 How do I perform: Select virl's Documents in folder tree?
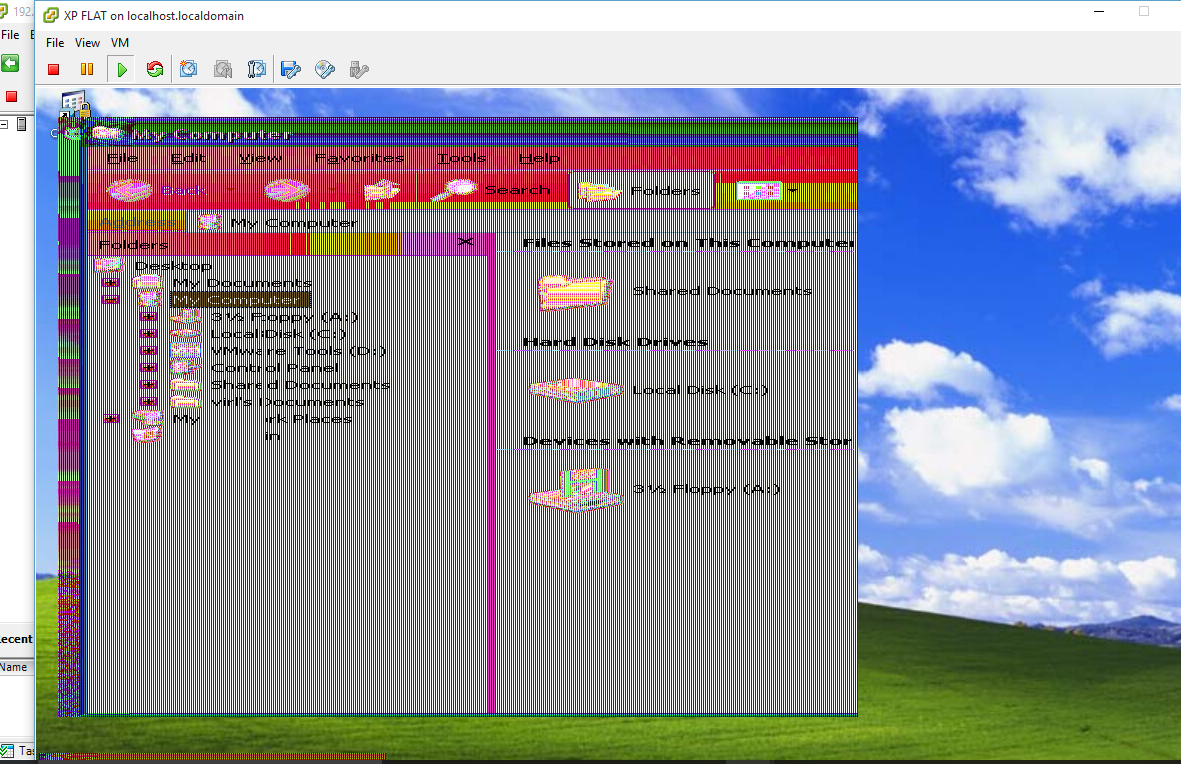pyautogui.click(x=287, y=402)
